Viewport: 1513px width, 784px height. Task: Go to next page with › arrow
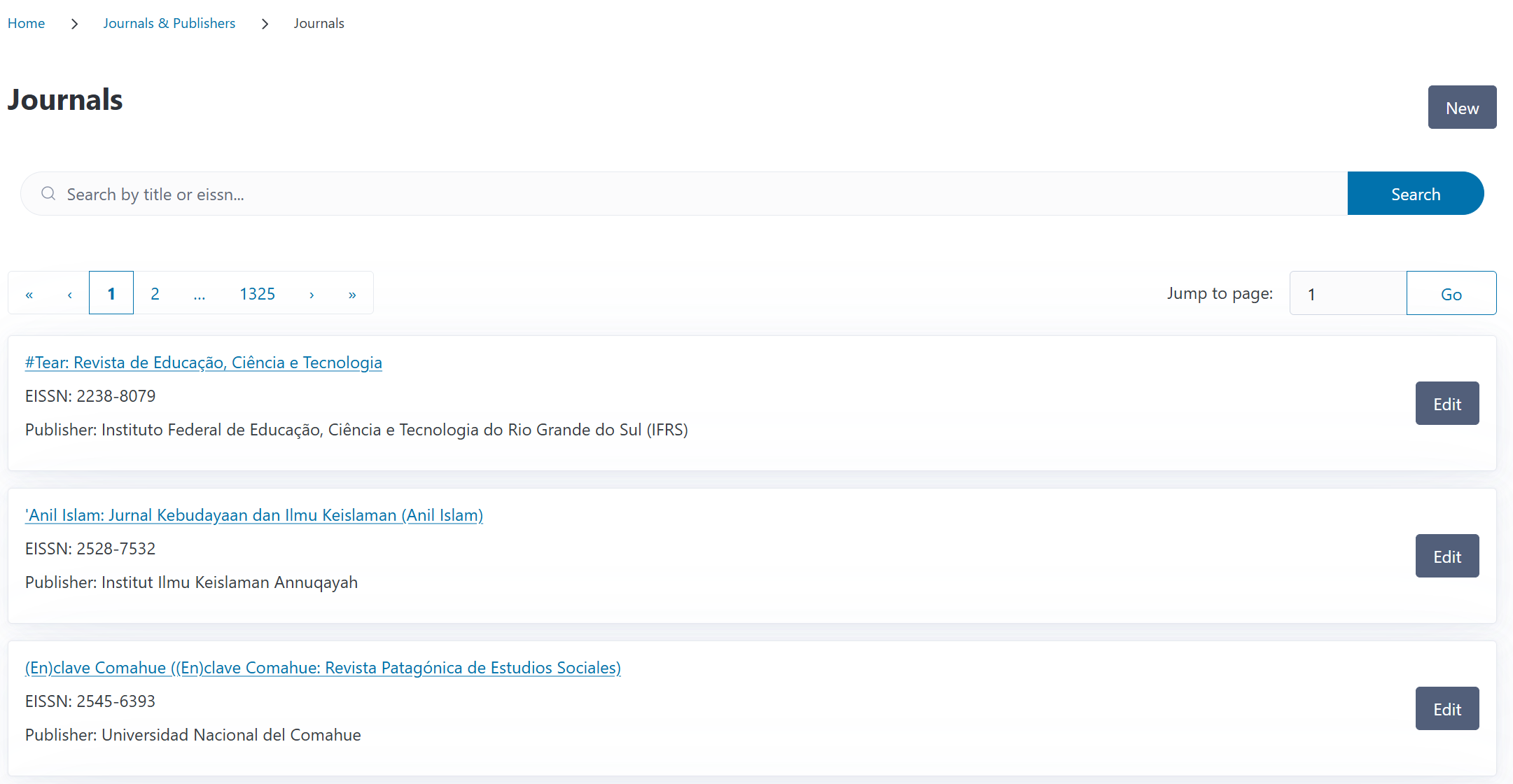[312, 294]
